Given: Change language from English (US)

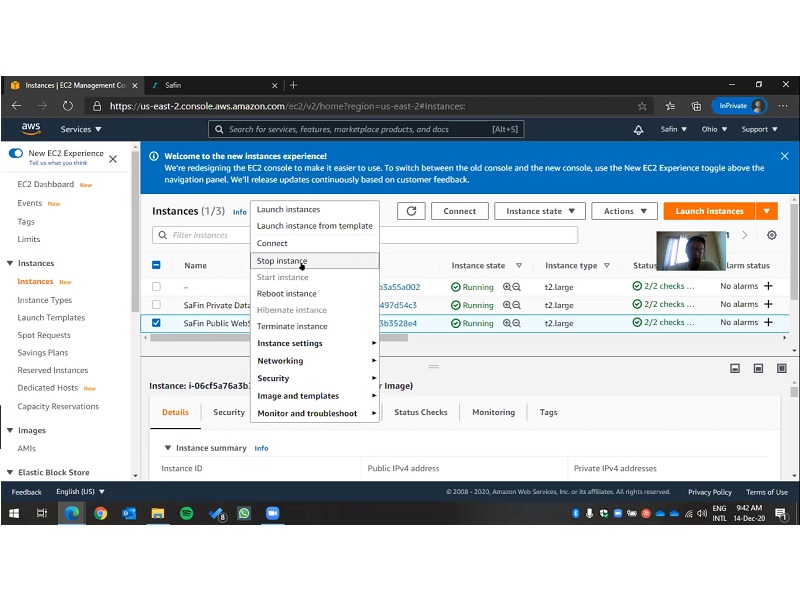Looking at the screenshot, I should [80, 492].
